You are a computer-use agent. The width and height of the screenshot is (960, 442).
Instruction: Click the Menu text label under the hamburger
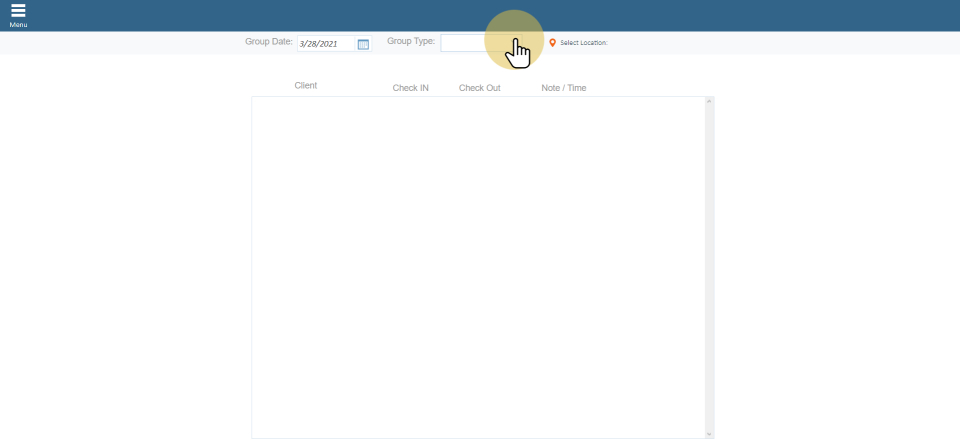18,25
